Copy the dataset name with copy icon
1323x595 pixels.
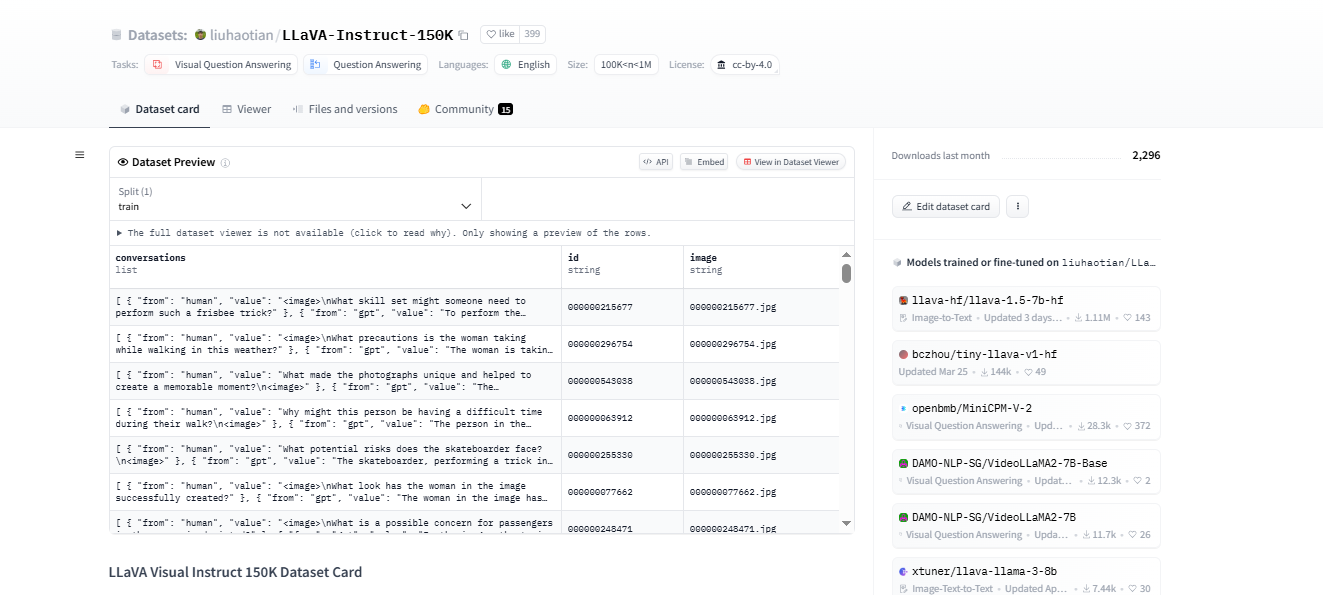(463, 35)
